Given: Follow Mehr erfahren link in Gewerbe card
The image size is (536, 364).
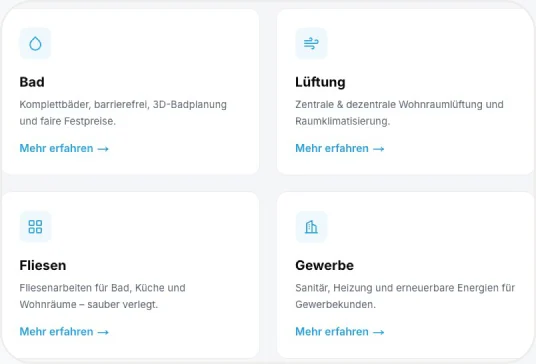Looking at the screenshot, I should [340, 332].
